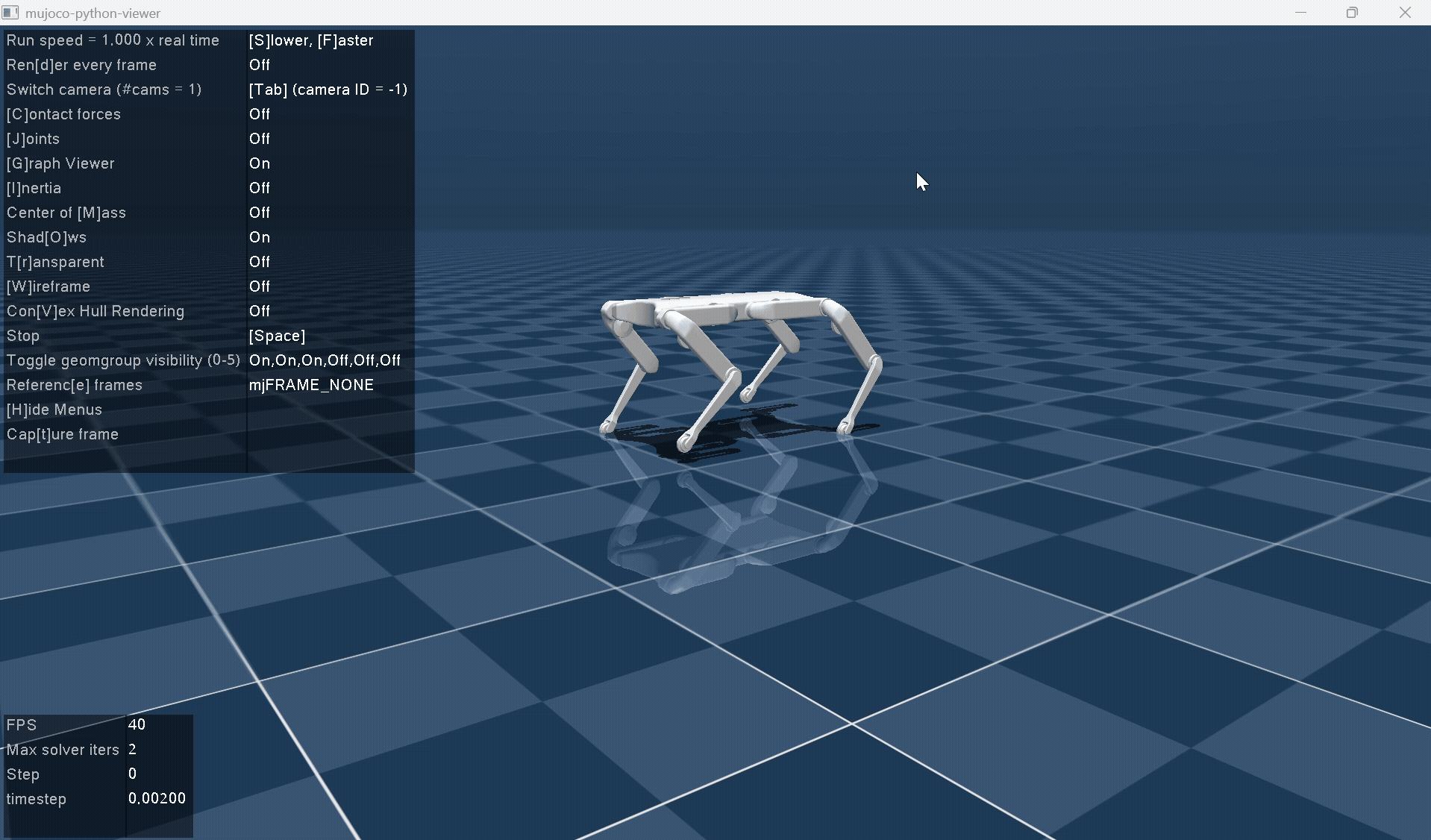Click the Off value beside [I]nertia
The image size is (1431, 840).
[x=260, y=188]
